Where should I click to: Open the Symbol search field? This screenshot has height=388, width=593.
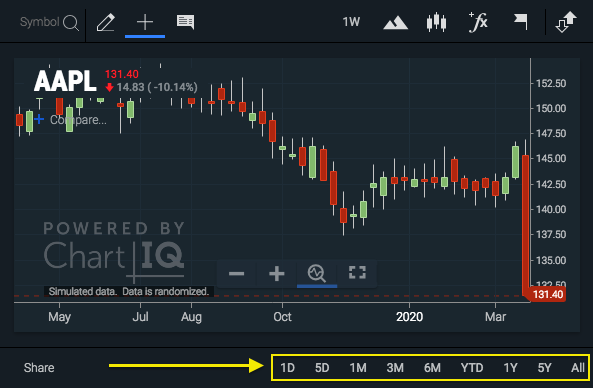(39, 22)
